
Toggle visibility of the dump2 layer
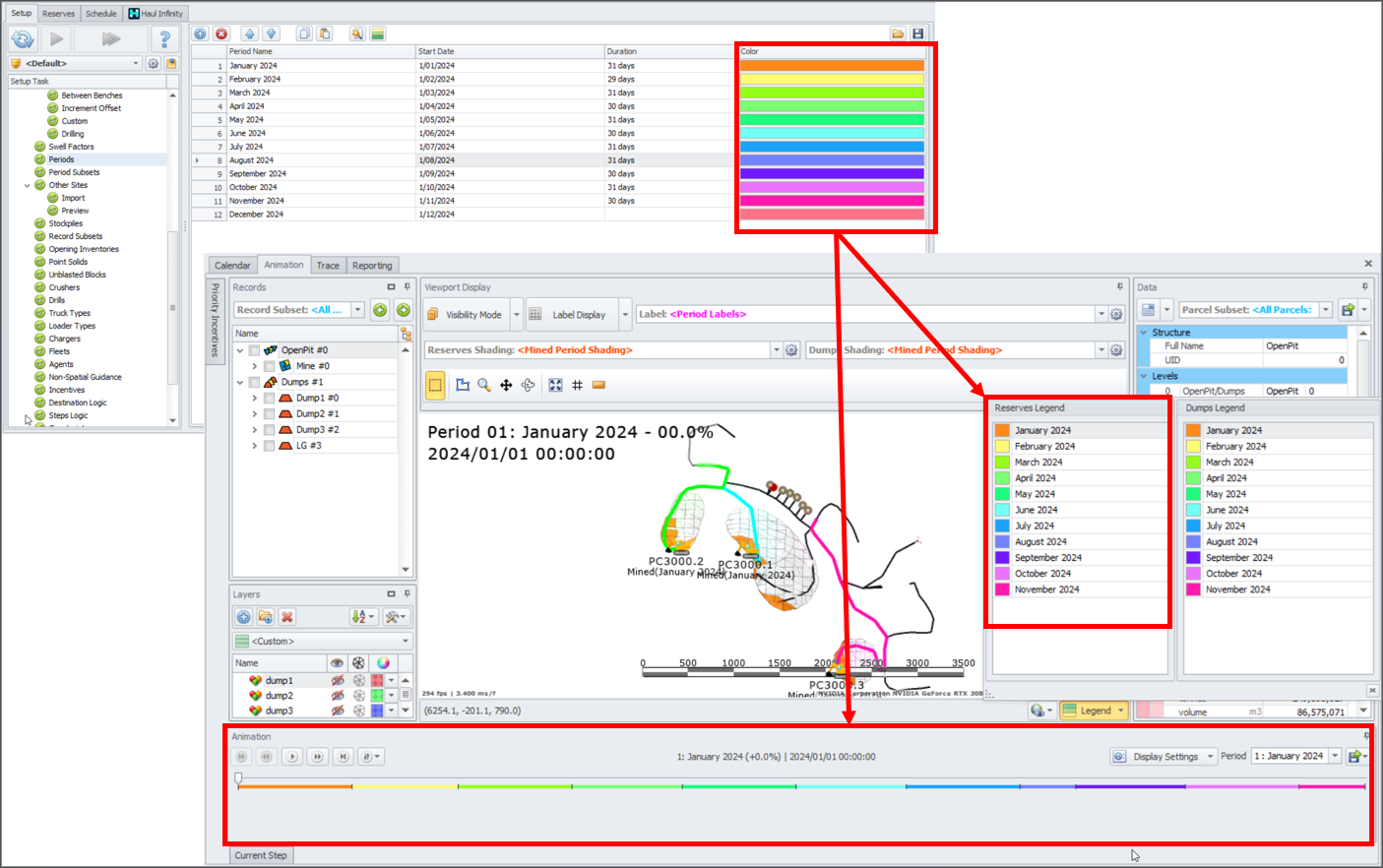pos(338,696)
